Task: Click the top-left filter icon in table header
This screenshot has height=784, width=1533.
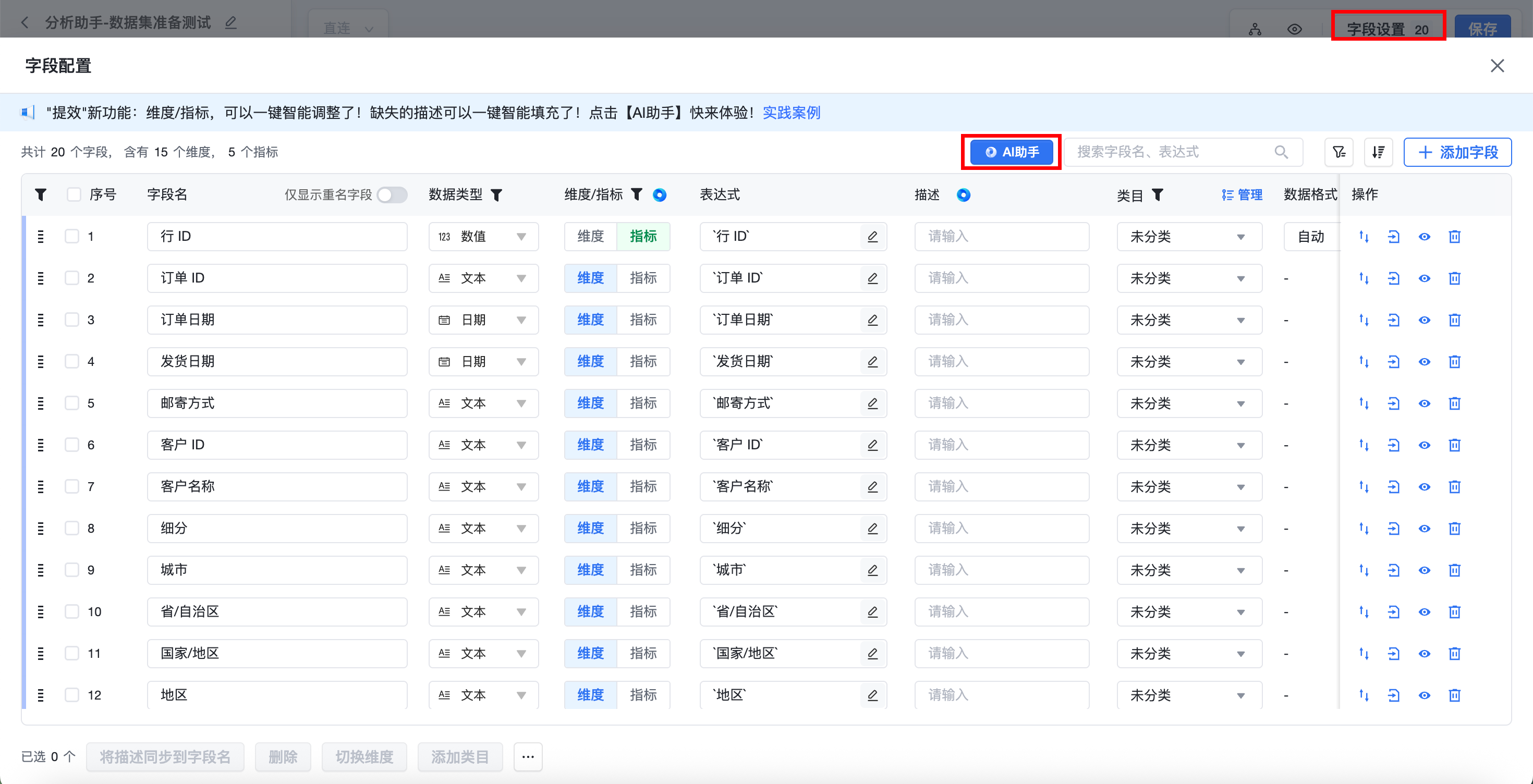Action: coord(41,194)
